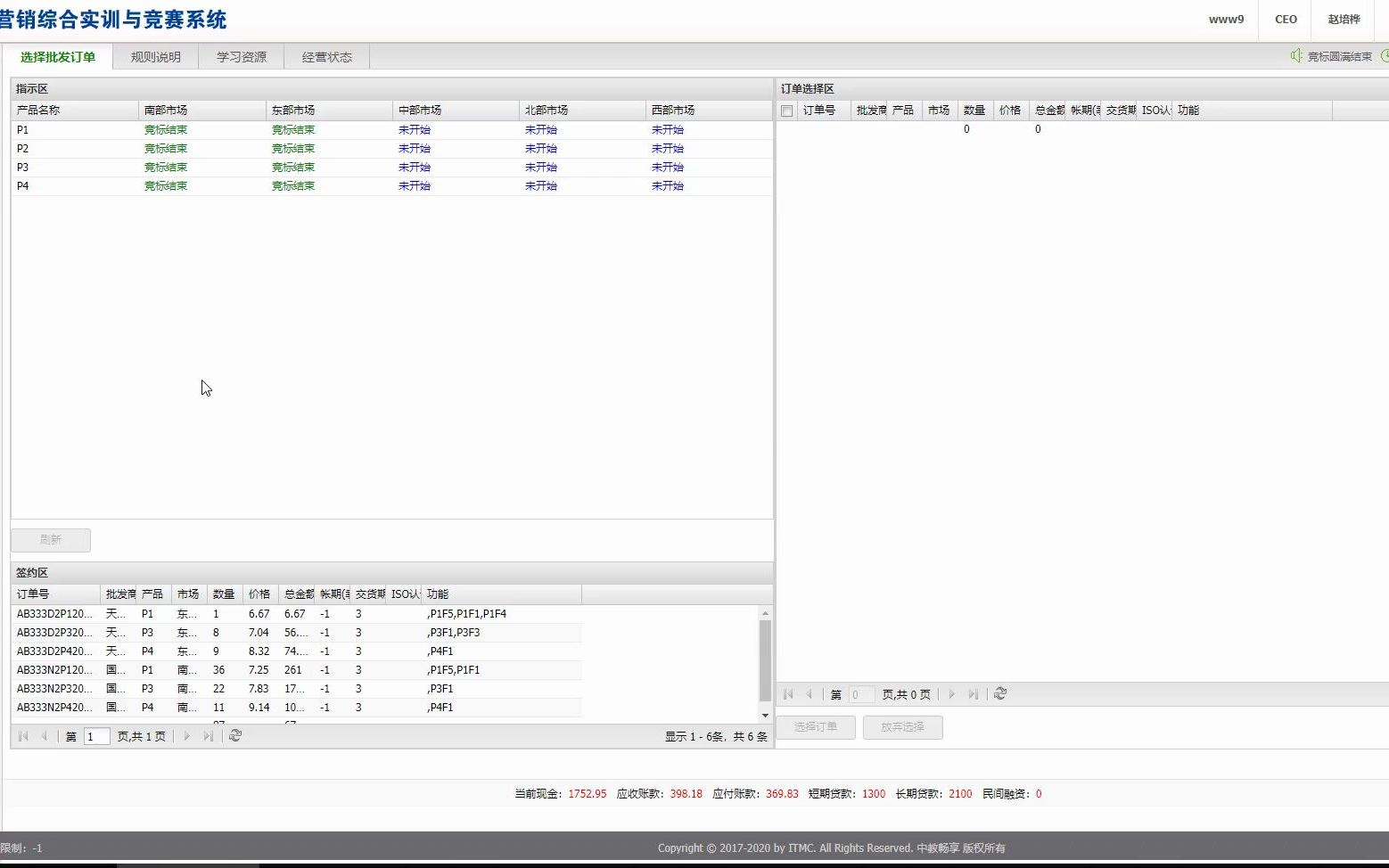Open the 选择批发订单 tab
The width and height of the screenshot is (1389, 868).
click(x=58, y=57)
